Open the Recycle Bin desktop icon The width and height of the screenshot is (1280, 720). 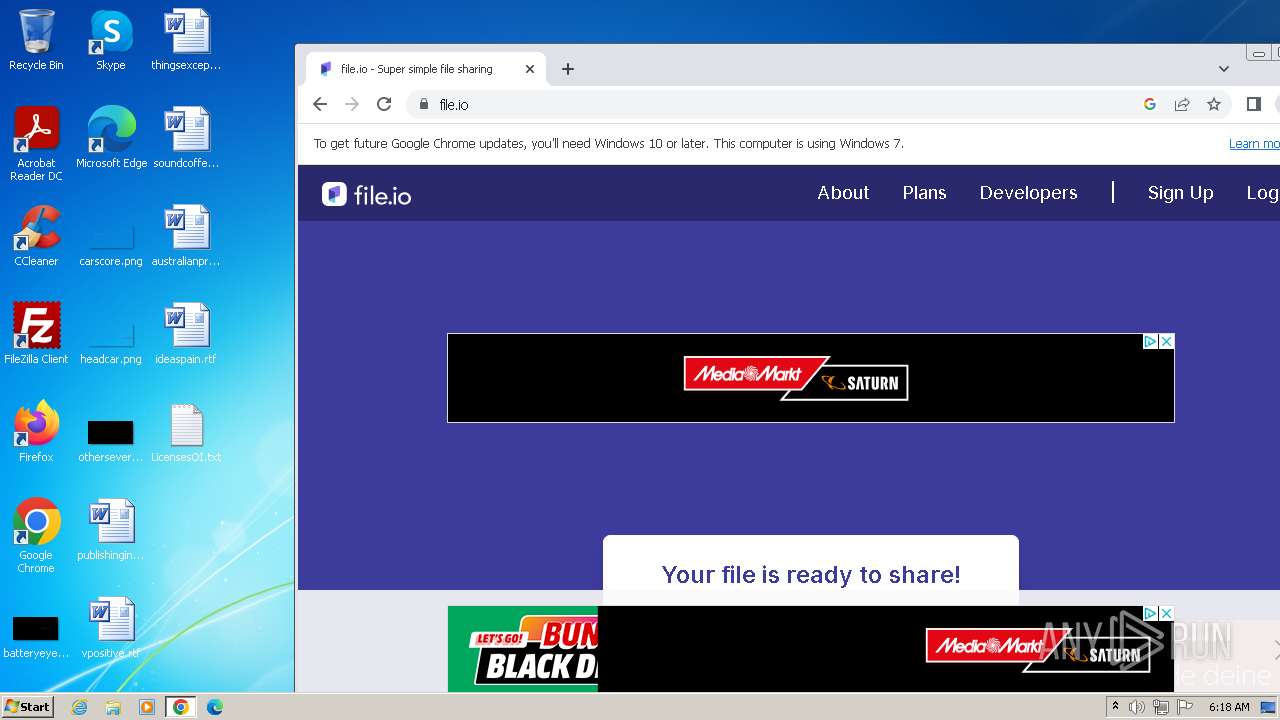36,40
